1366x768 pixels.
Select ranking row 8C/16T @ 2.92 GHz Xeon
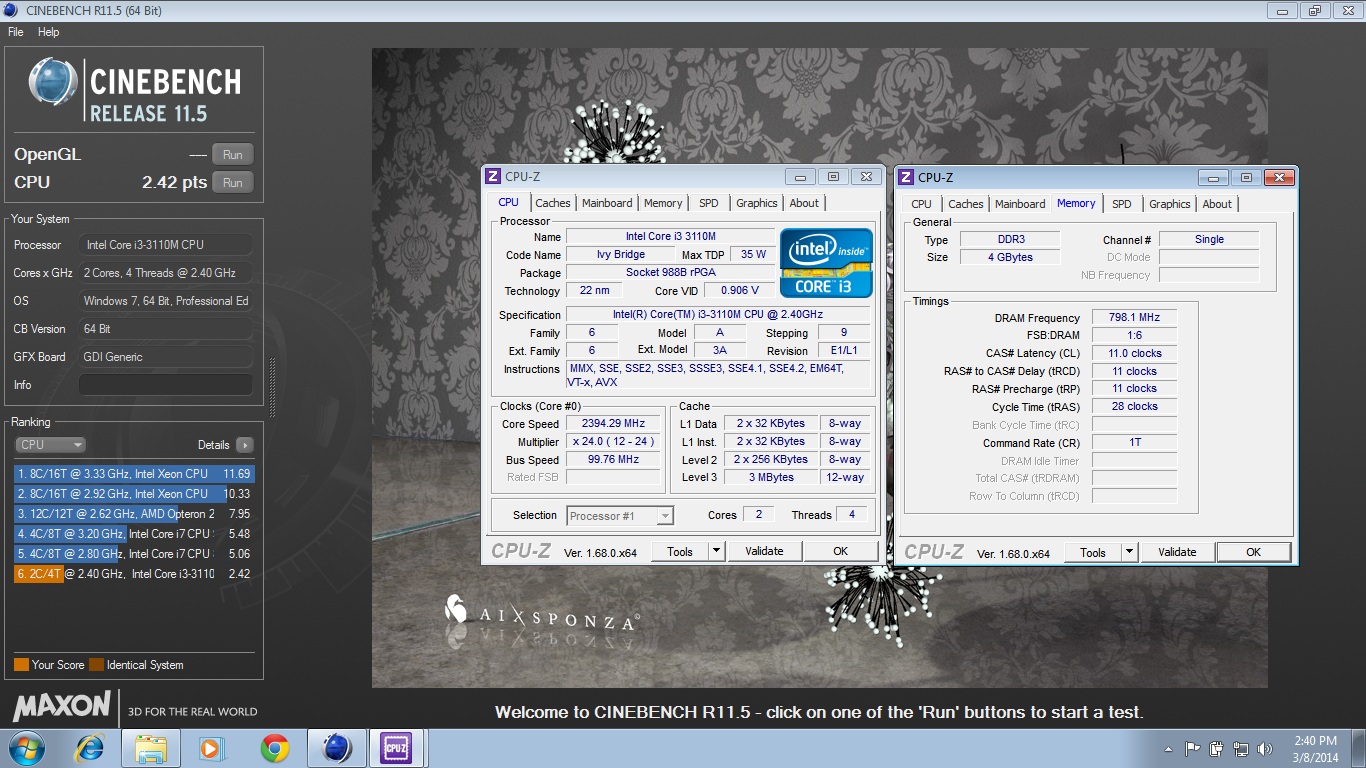134,494
